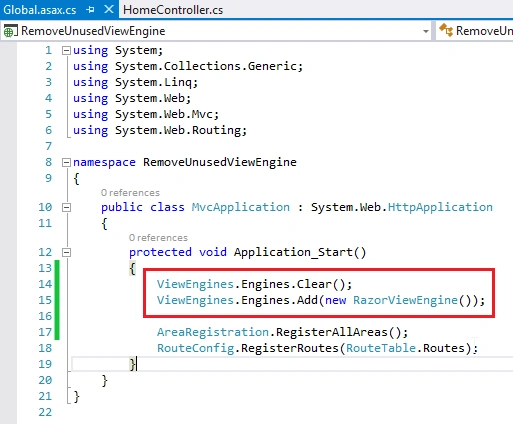Click line number 22 in the margin

[45, 412]
